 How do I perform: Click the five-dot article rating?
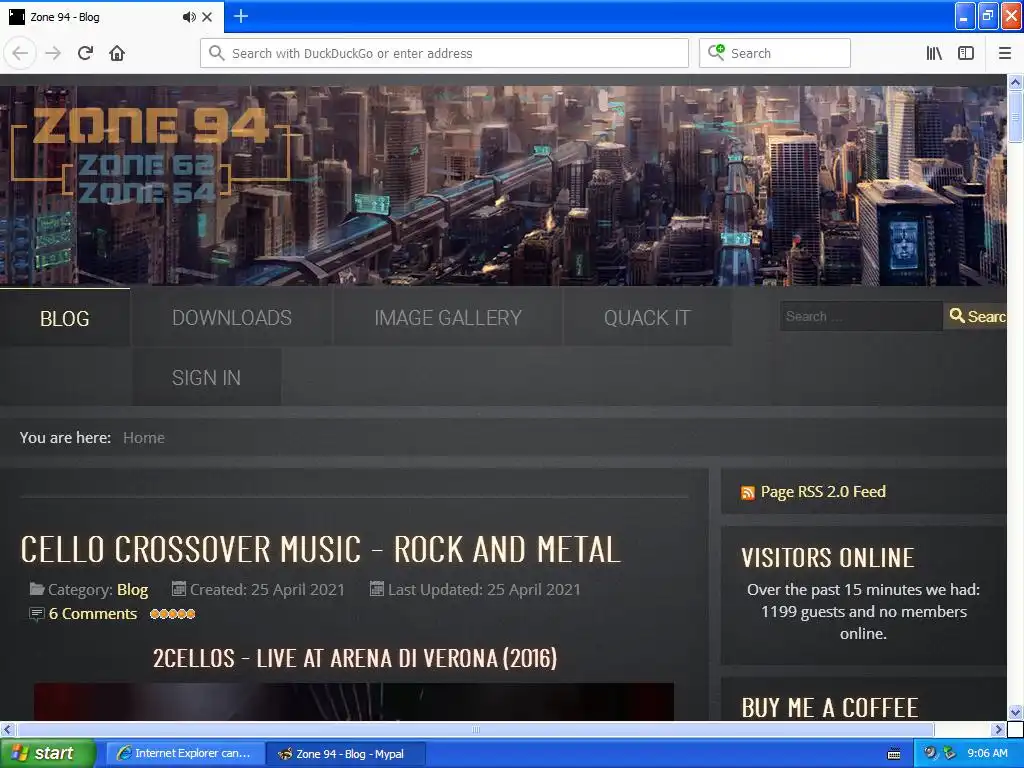172,614
